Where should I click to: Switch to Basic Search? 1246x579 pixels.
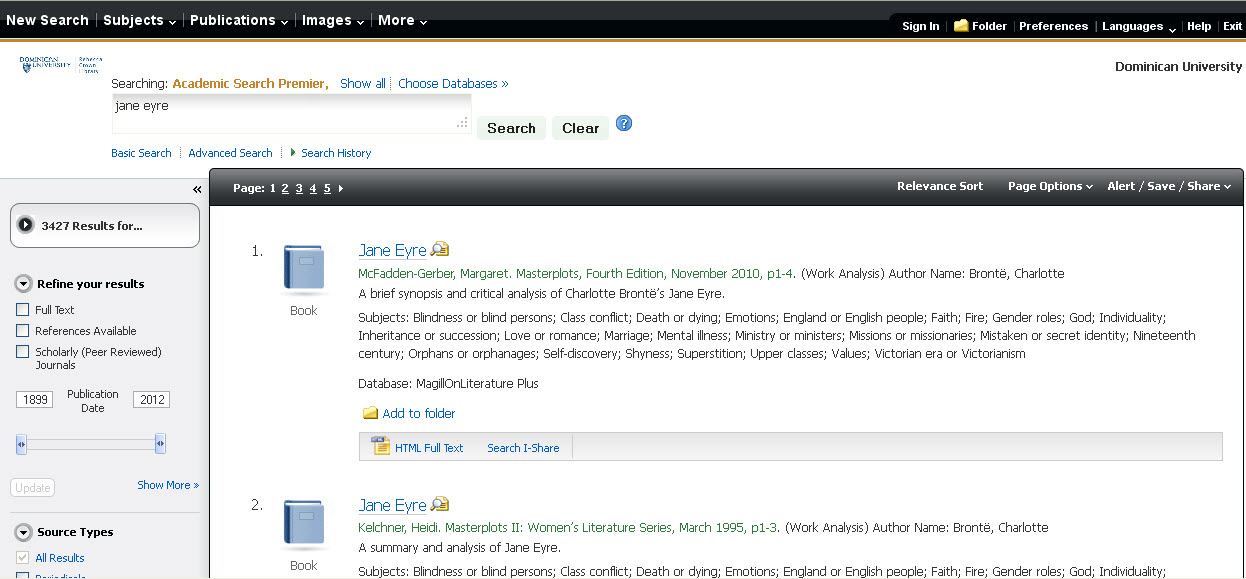[x=141, y=153]
